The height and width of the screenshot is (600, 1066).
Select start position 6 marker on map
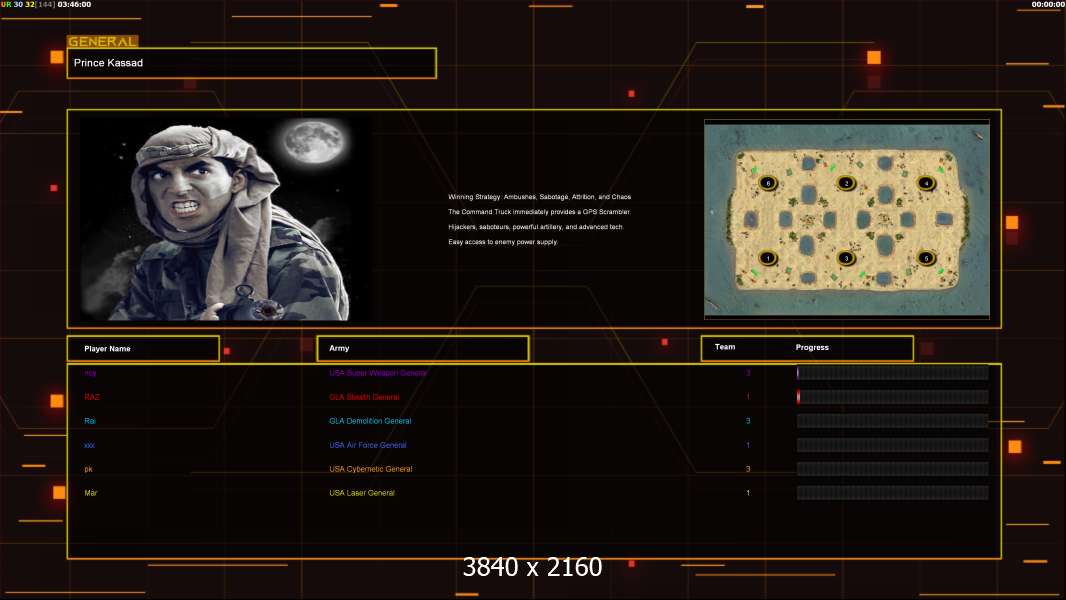coord(768,183)
